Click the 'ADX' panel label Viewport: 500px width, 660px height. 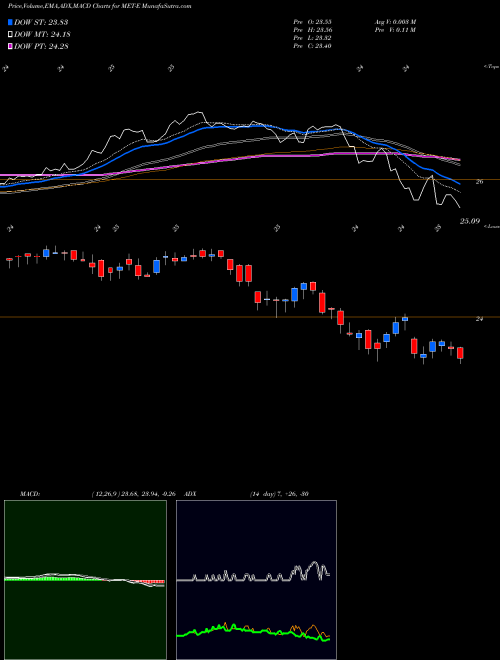coord(190,494)
